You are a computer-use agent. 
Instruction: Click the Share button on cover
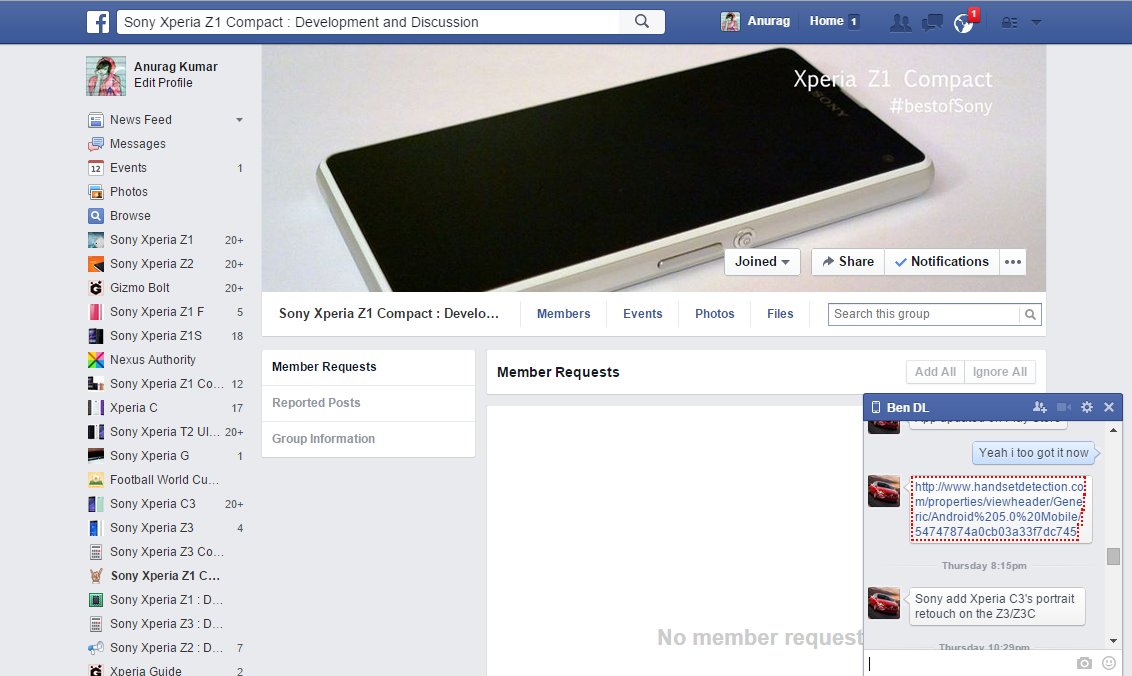click(x=848, y=261)
